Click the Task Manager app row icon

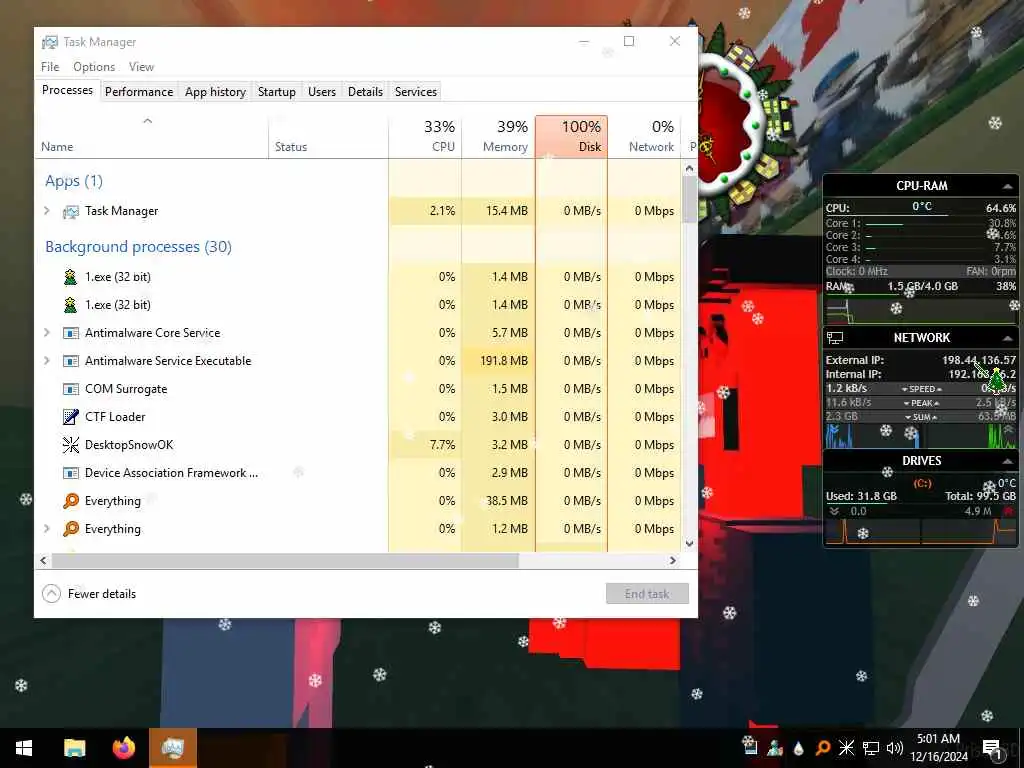71,212
